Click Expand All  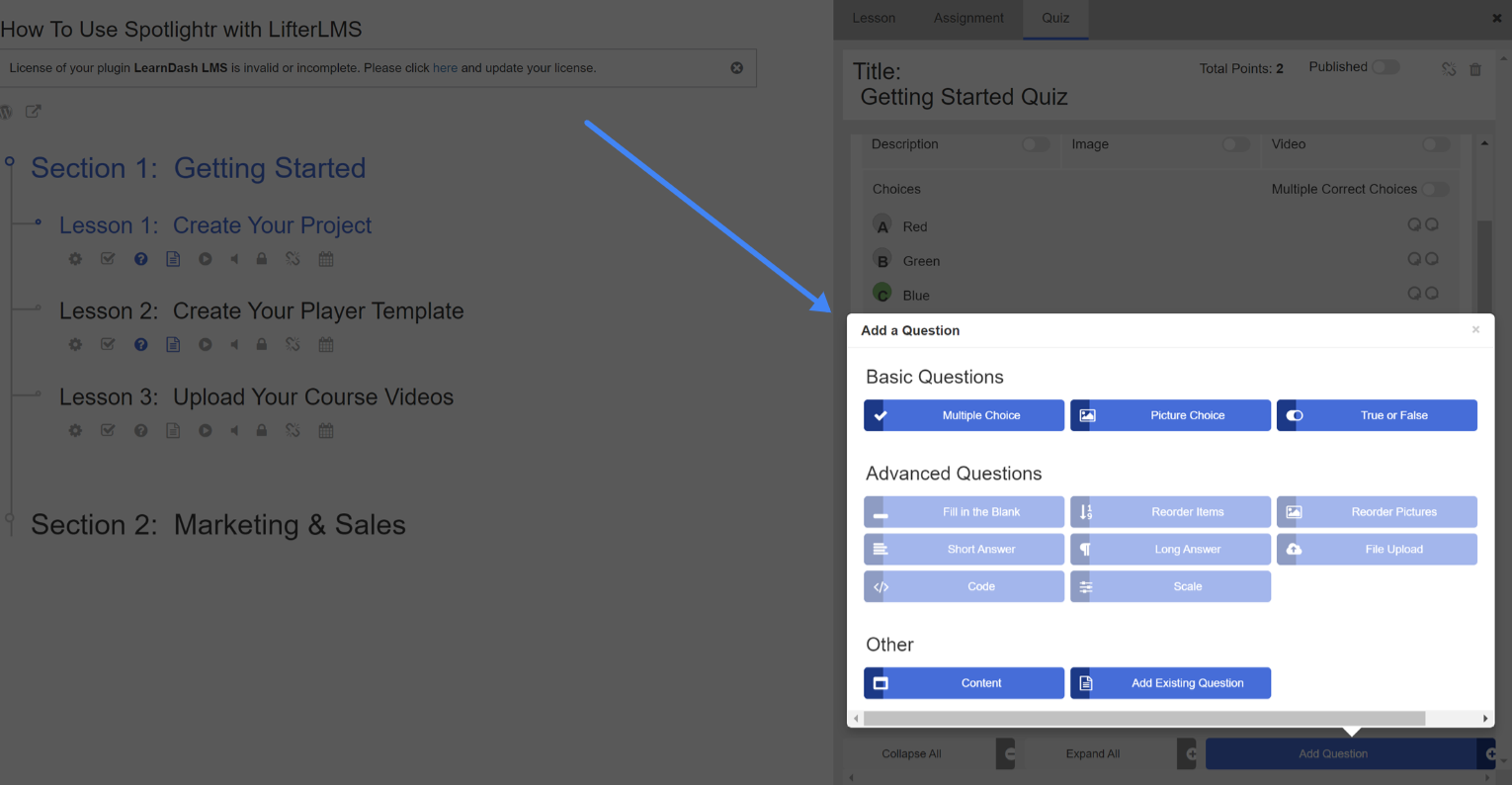[1112, 753]
